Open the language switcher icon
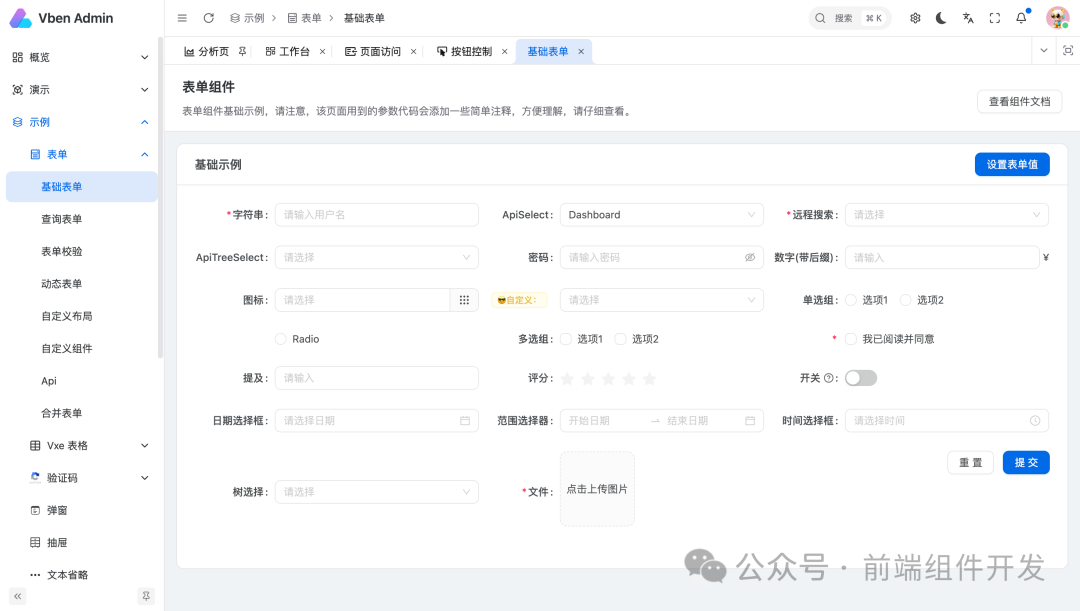This screenshot has width=1080, height=611. [967, 17]
